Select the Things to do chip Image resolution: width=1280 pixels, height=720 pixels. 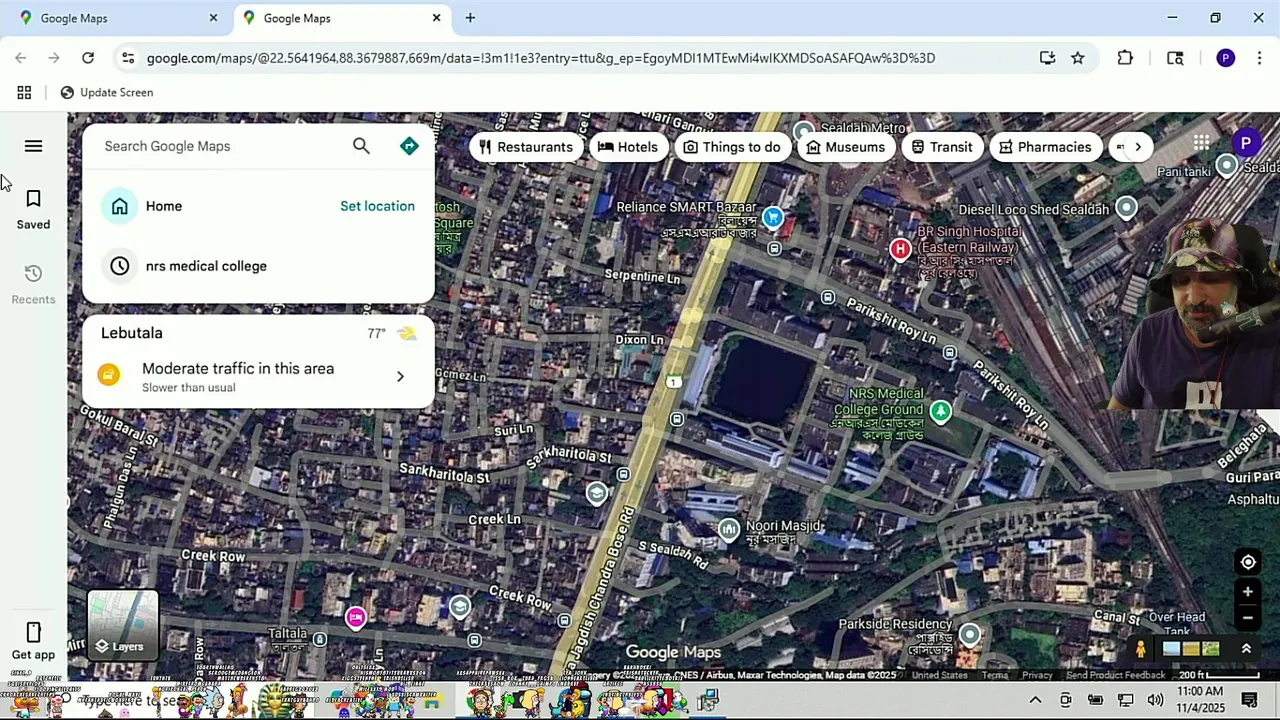pos(731,147)
